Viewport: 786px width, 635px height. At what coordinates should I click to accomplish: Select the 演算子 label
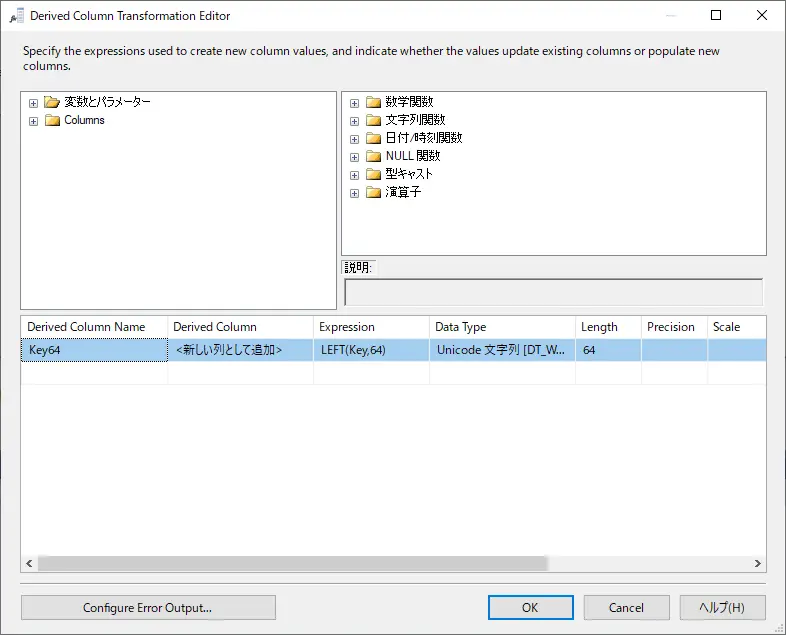(403, 192)
